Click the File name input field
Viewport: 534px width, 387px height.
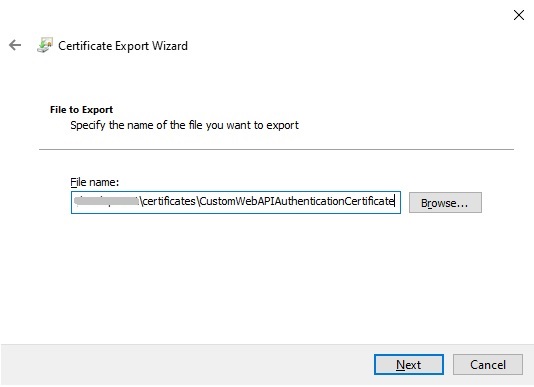point(236,202)
